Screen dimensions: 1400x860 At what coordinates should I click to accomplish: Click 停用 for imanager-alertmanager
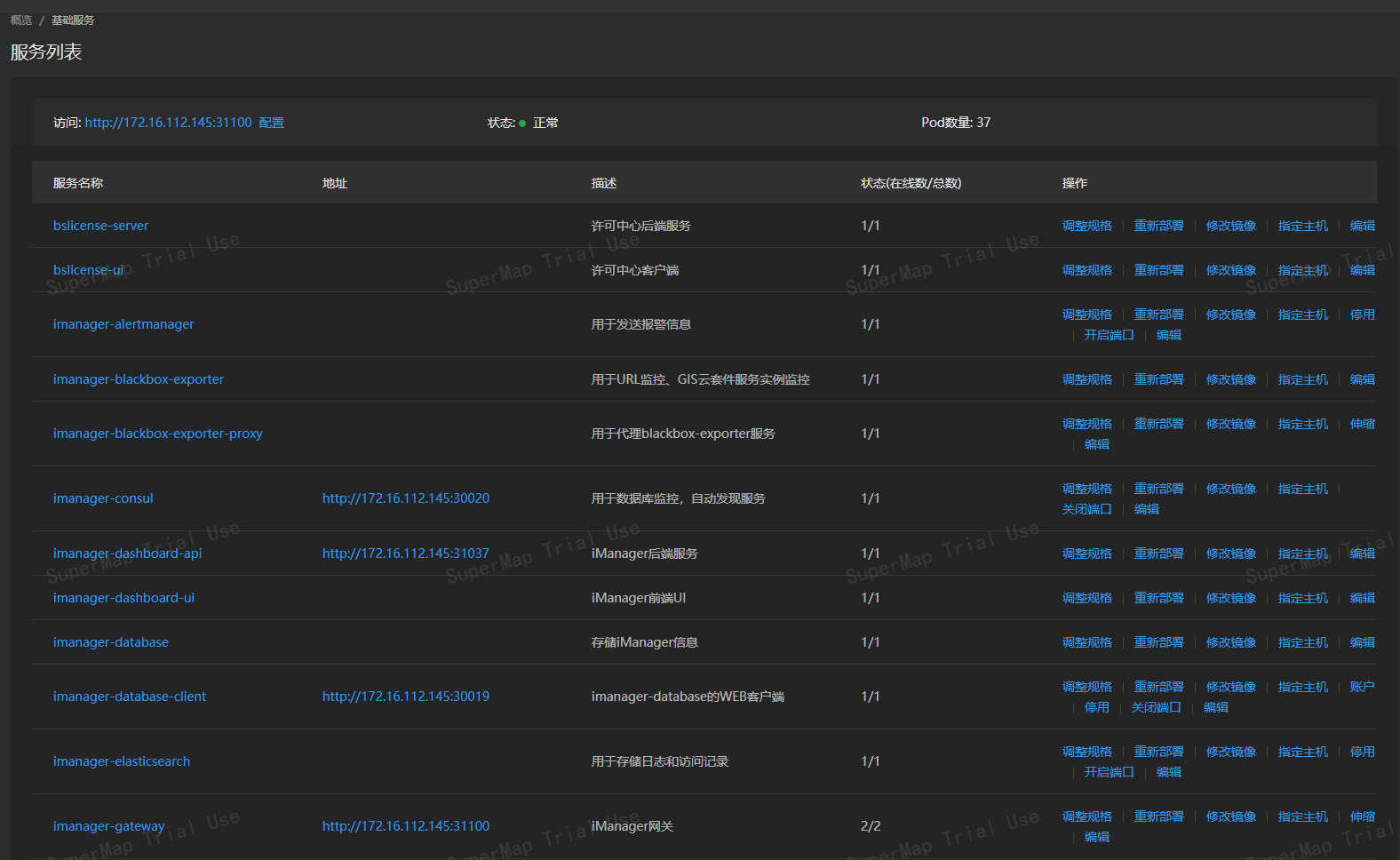pyautogui.click(x=1363, y=315)
